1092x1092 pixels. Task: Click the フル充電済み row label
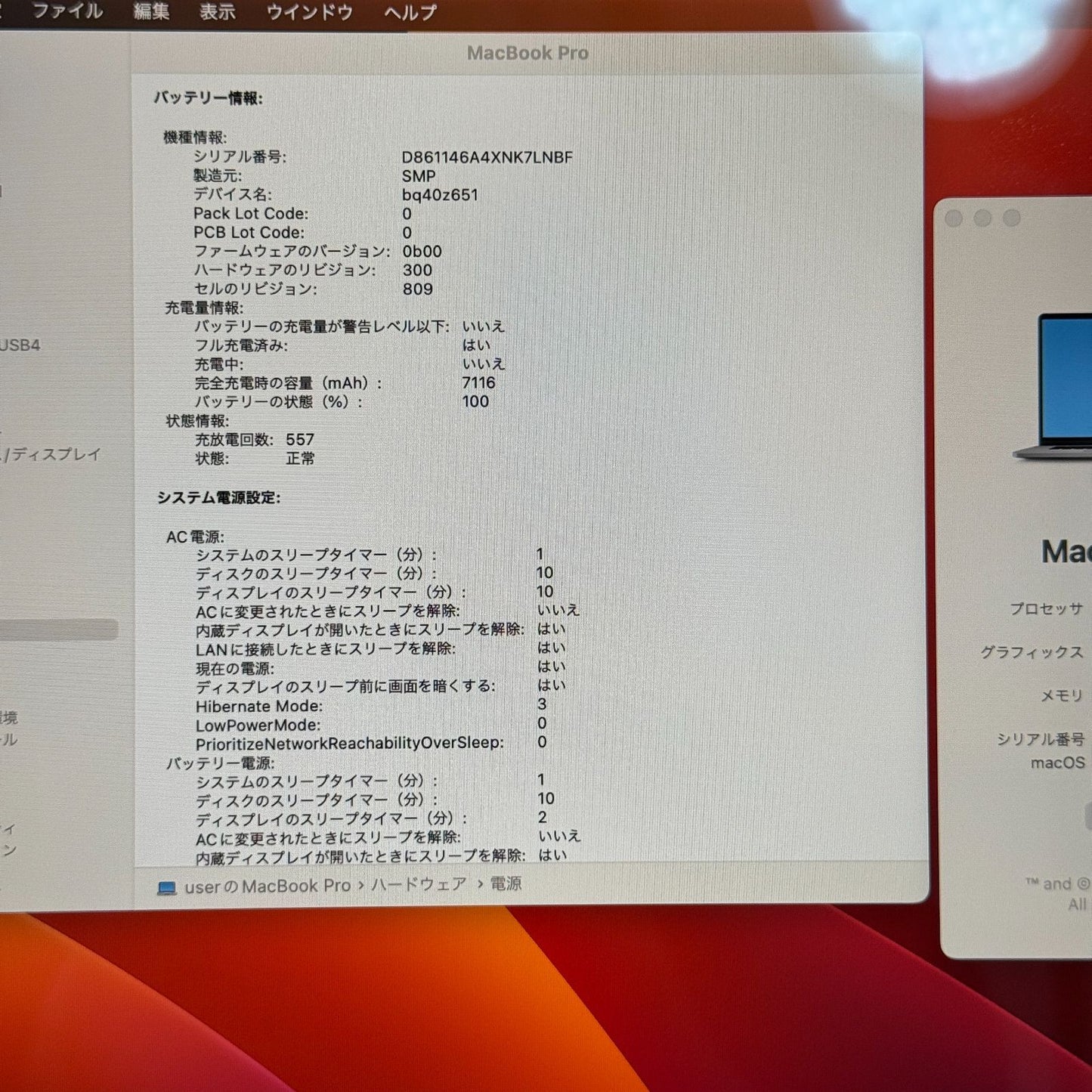(241, 345)
